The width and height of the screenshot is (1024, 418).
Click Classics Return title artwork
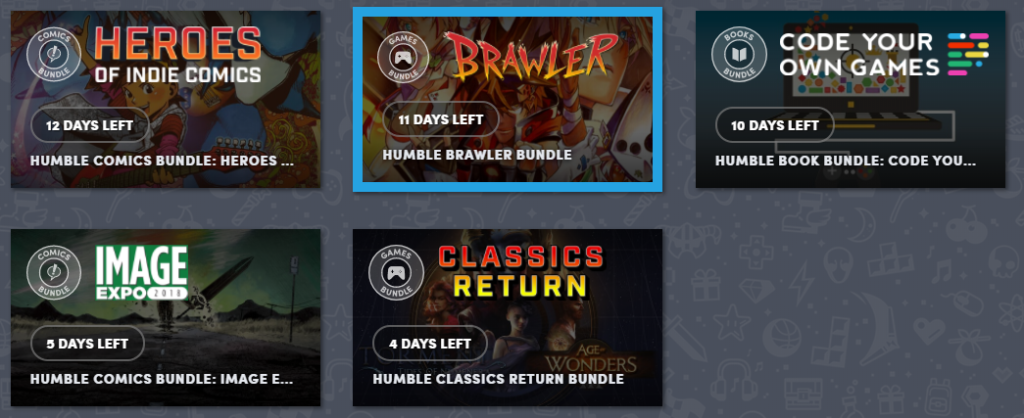pos(520,272)
